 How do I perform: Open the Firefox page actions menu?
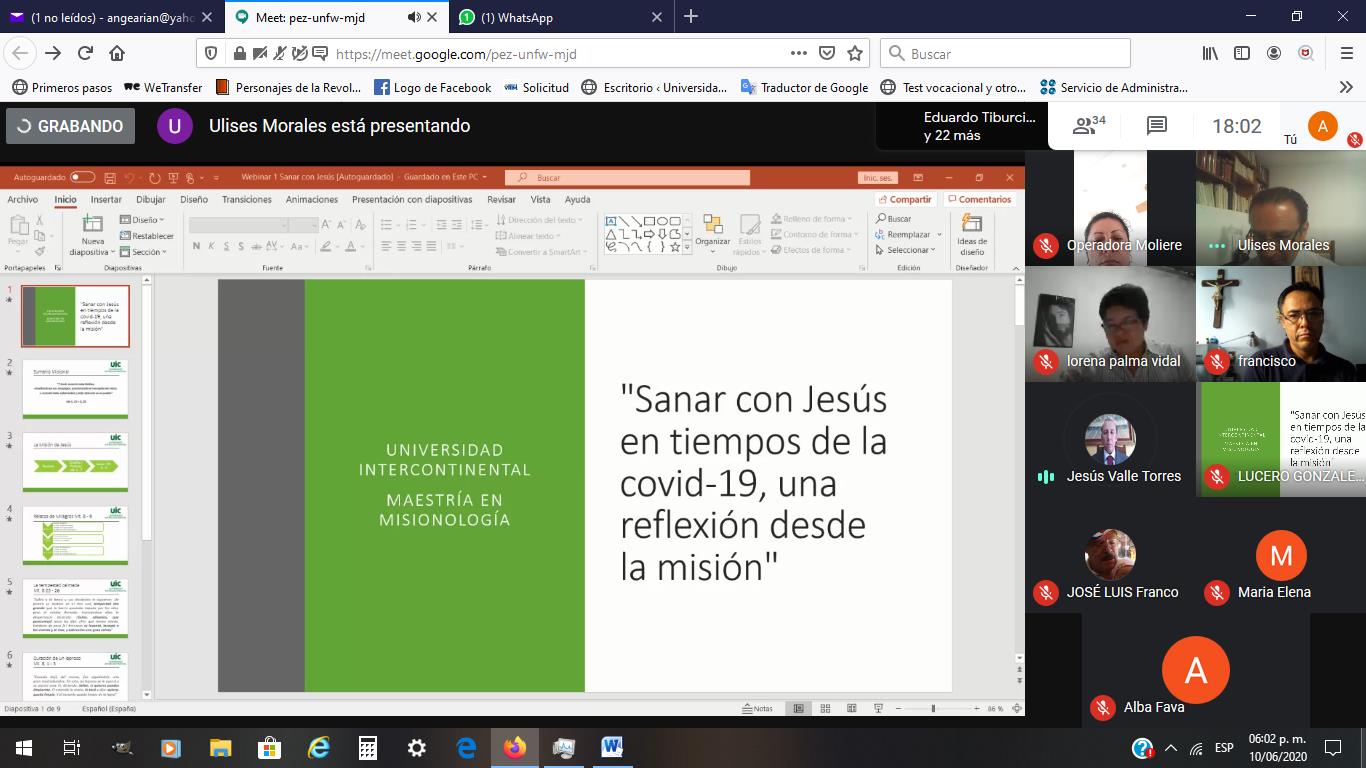799,54
